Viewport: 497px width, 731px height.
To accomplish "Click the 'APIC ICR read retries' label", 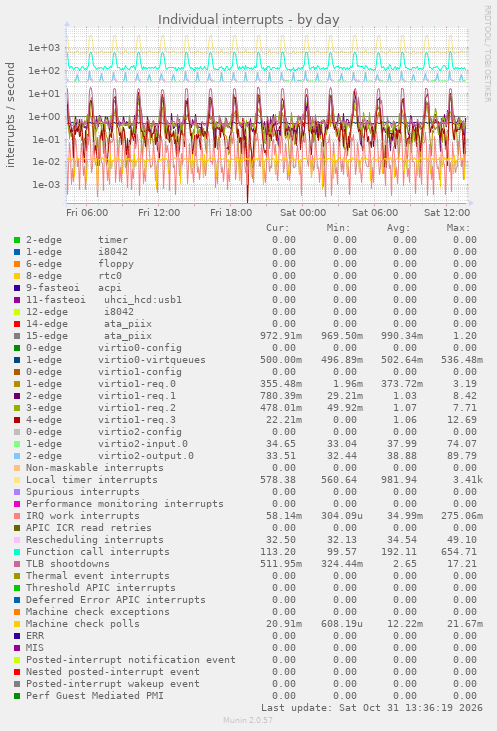I will tap(89, 528).
